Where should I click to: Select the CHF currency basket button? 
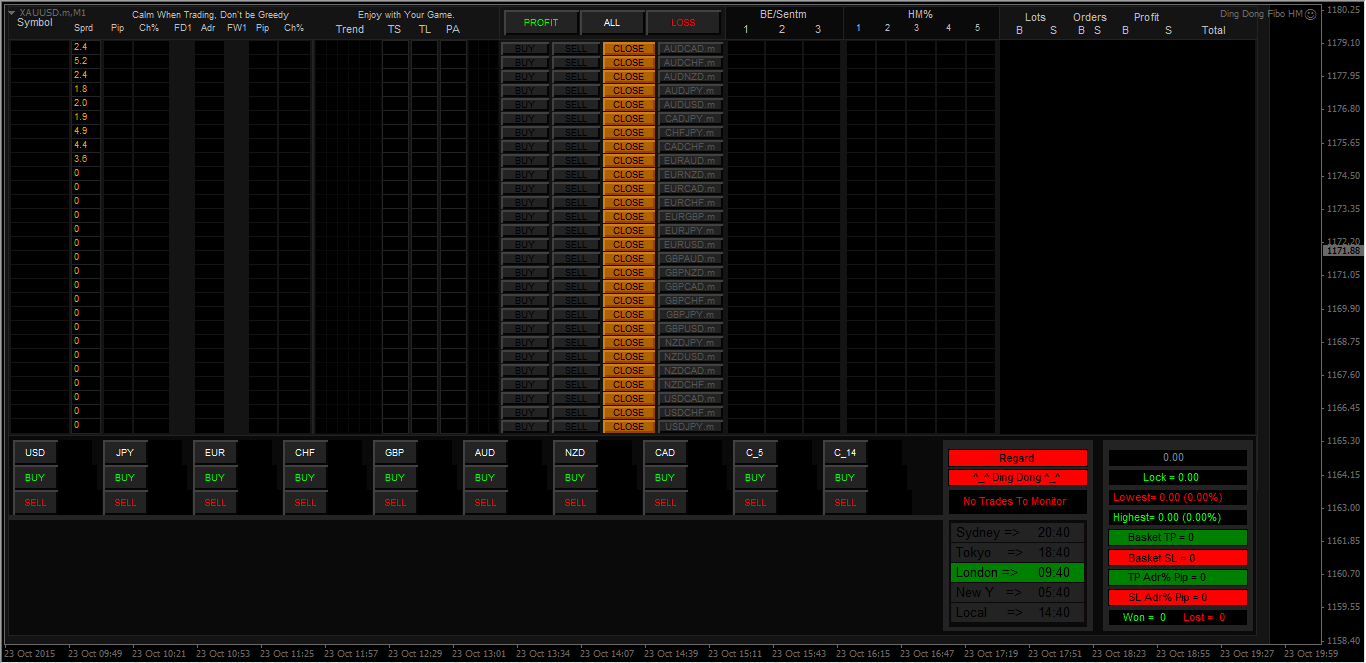coord(305,452)
